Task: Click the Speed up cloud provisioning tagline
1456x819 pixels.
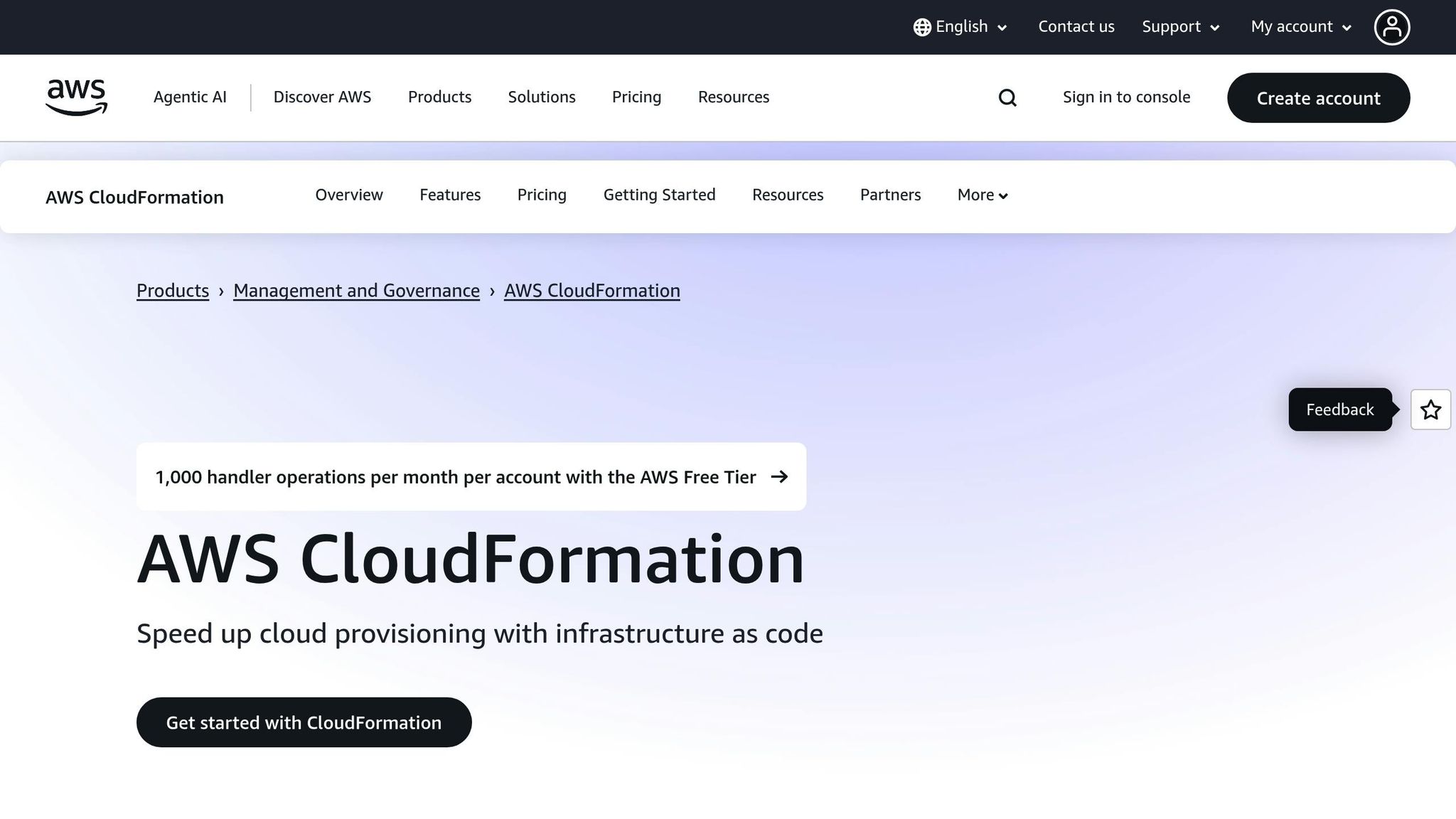Action: 480,633
